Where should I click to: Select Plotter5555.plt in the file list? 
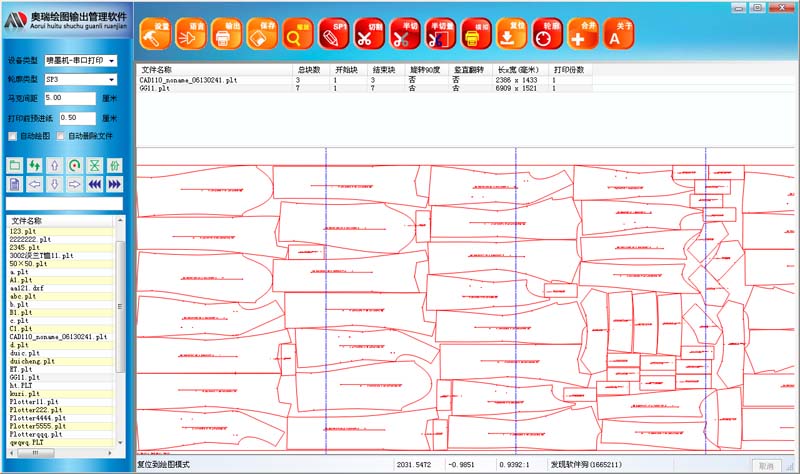(x=60, y=427)
